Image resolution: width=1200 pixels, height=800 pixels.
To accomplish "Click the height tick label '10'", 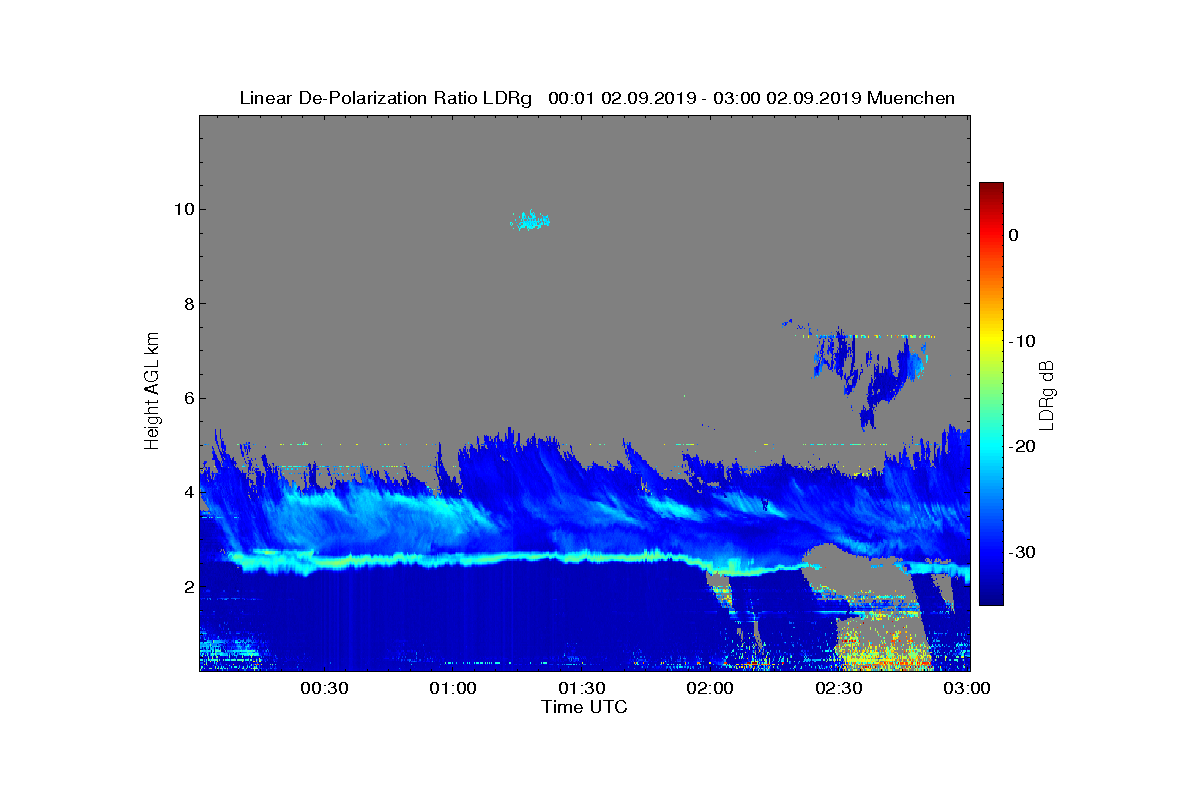I will point(182,209).
